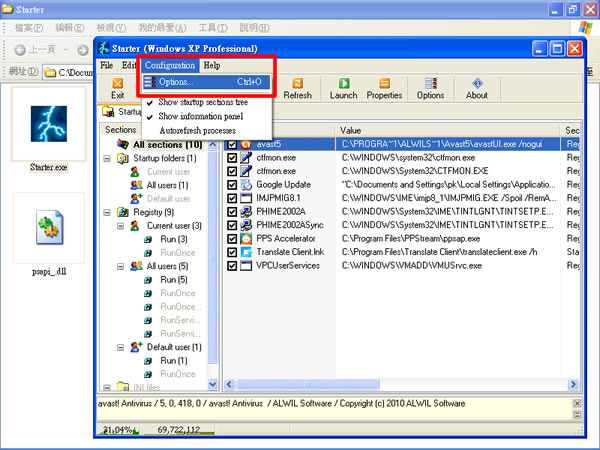Uncheck the PPS Accelerator entry
The height and width of the screenshot is (450, 600).
[232, 238]
